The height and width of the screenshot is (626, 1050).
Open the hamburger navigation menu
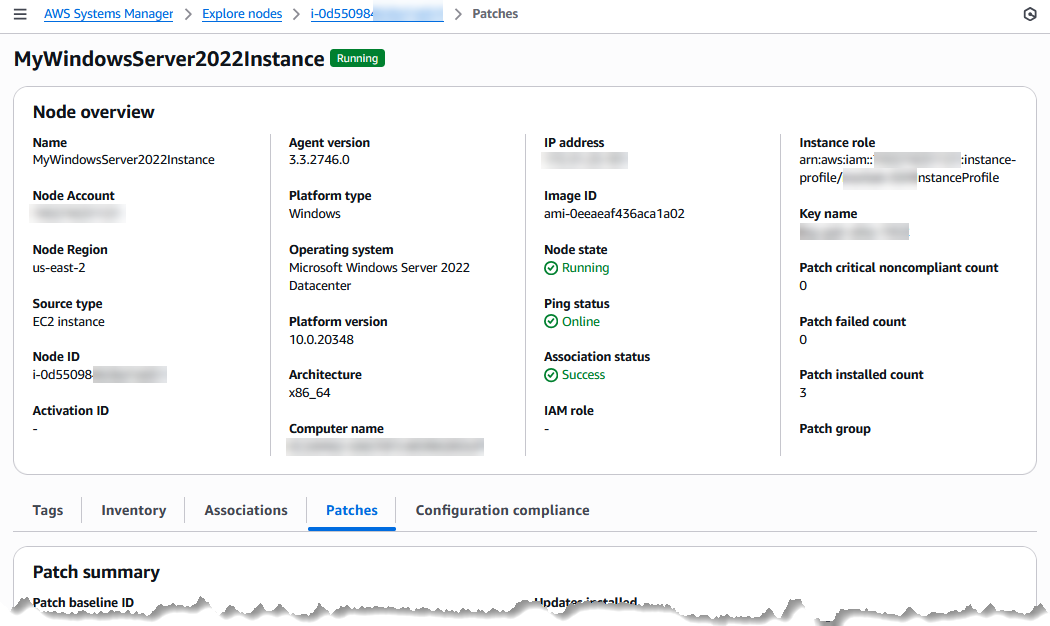19,13
